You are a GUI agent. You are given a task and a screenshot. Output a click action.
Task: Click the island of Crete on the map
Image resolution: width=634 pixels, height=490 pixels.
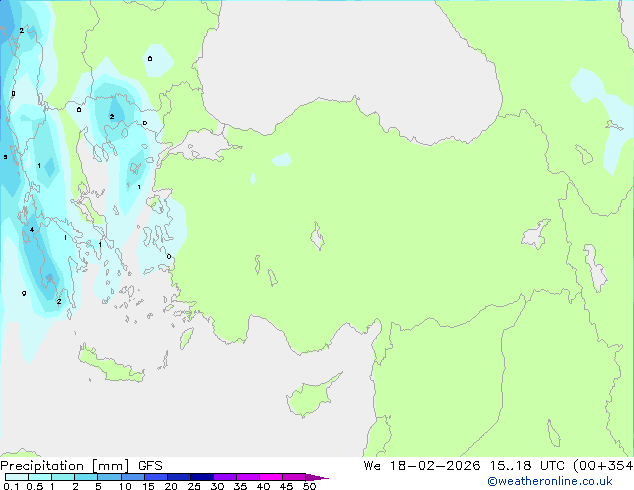pyautogui.click(x=110, y=365)
